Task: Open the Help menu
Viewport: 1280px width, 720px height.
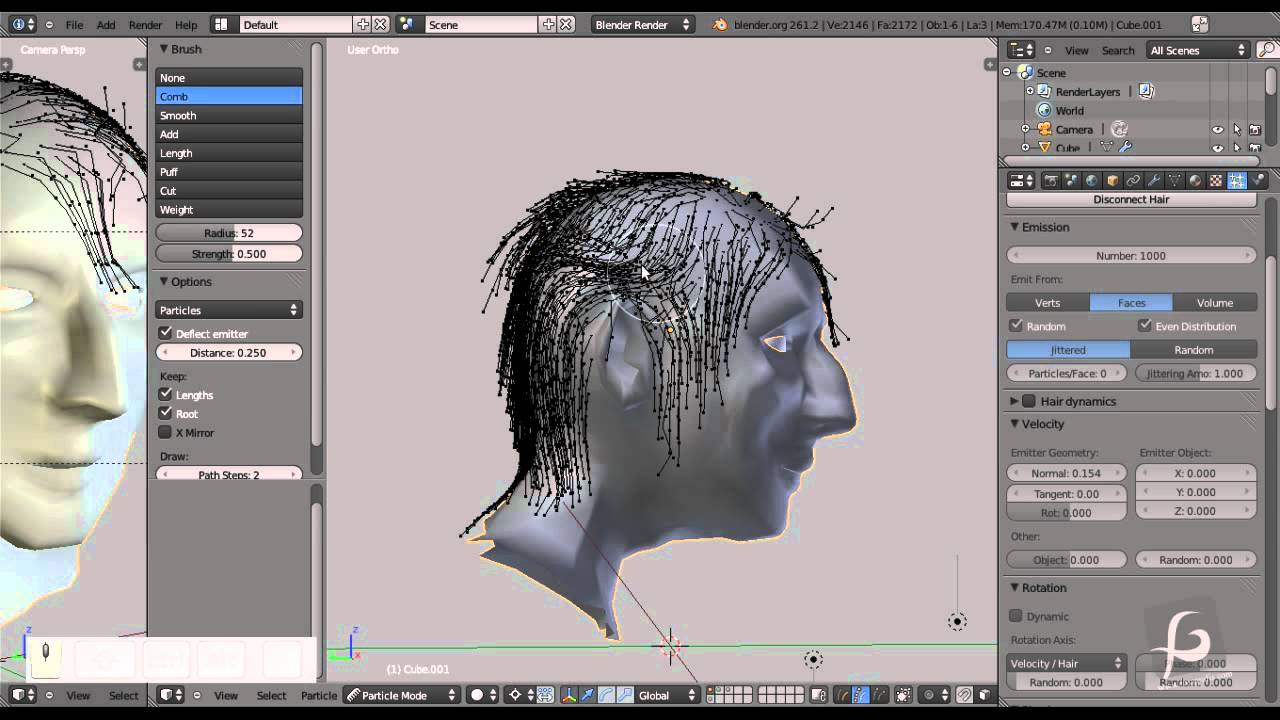Action: [186, 25]
